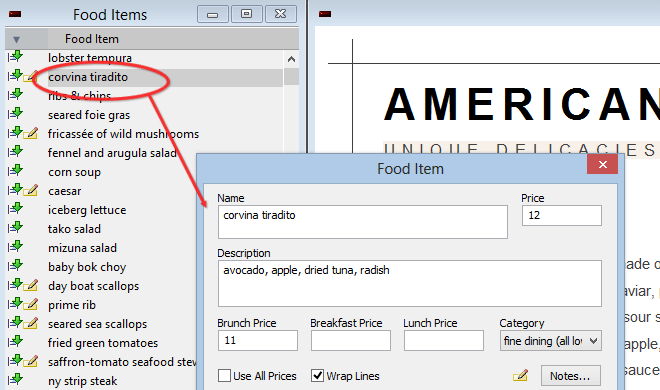The height and width of the screenshot is (390, 660).
Task: Select corn soup in the list
Action: 75,172
